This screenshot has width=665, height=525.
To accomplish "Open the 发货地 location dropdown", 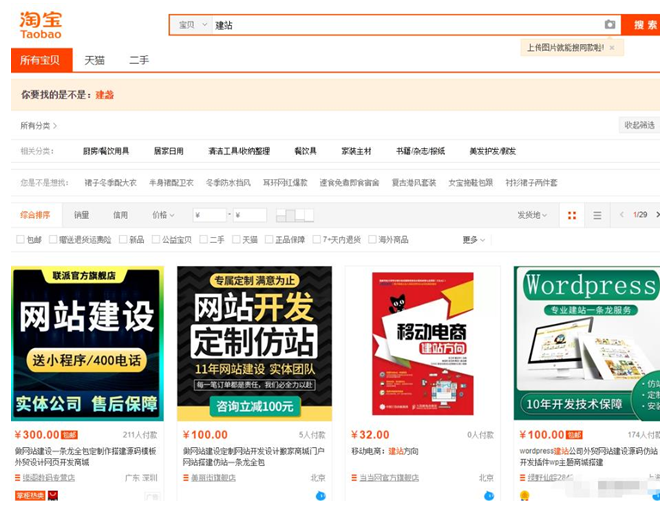I will [x=532, y=215].
